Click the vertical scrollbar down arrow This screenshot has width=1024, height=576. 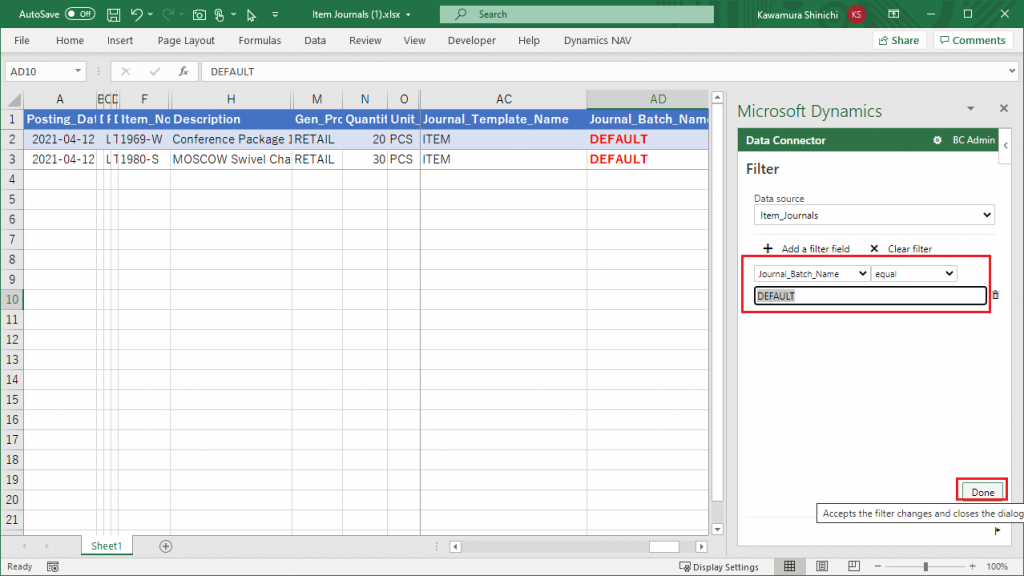(x=717, y=530)
